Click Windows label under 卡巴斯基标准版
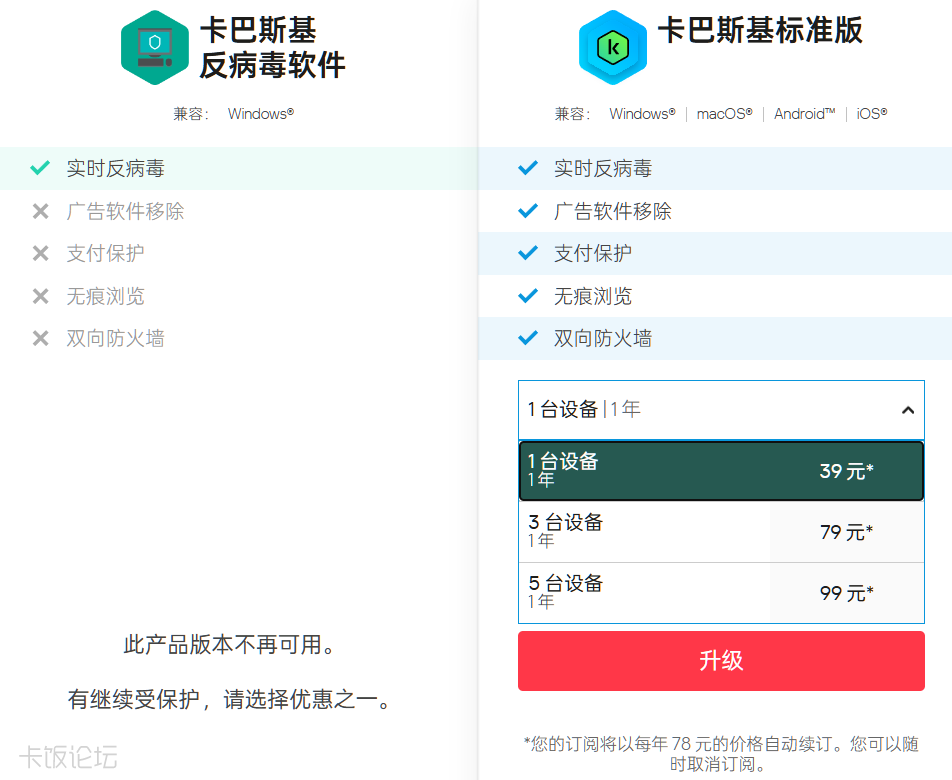The height and width of the screenshot is (780, 952). pyautogui.click(x=642, y=114)
